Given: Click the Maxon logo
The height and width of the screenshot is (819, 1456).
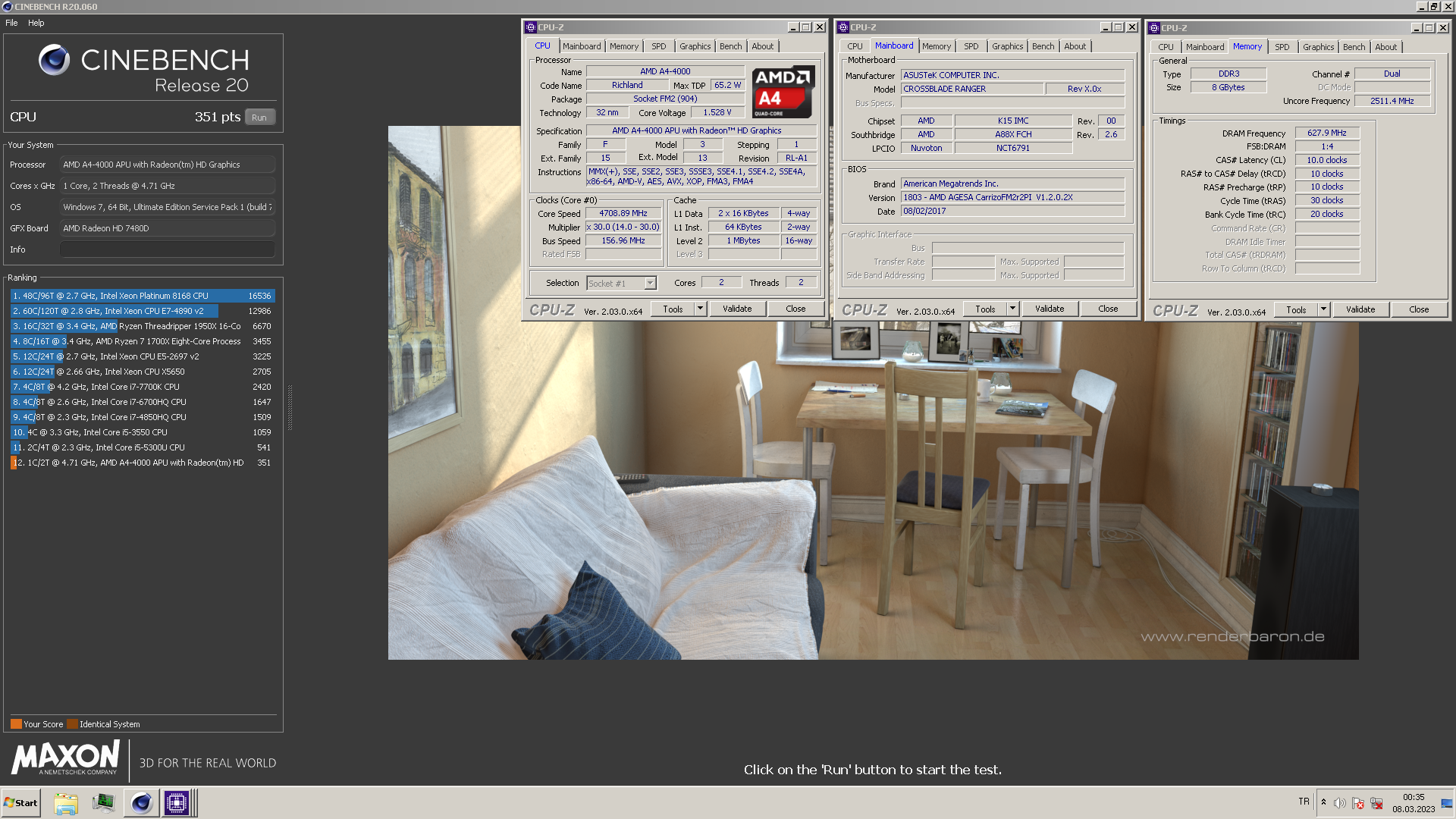Looking at the screenshot, I should [65, 758].
